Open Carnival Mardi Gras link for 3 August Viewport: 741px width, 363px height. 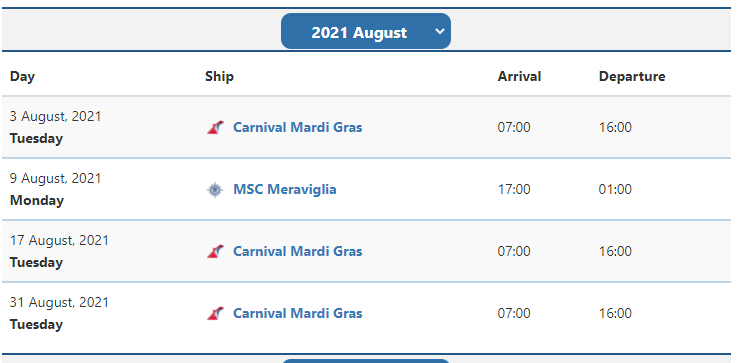coord(298,127)
